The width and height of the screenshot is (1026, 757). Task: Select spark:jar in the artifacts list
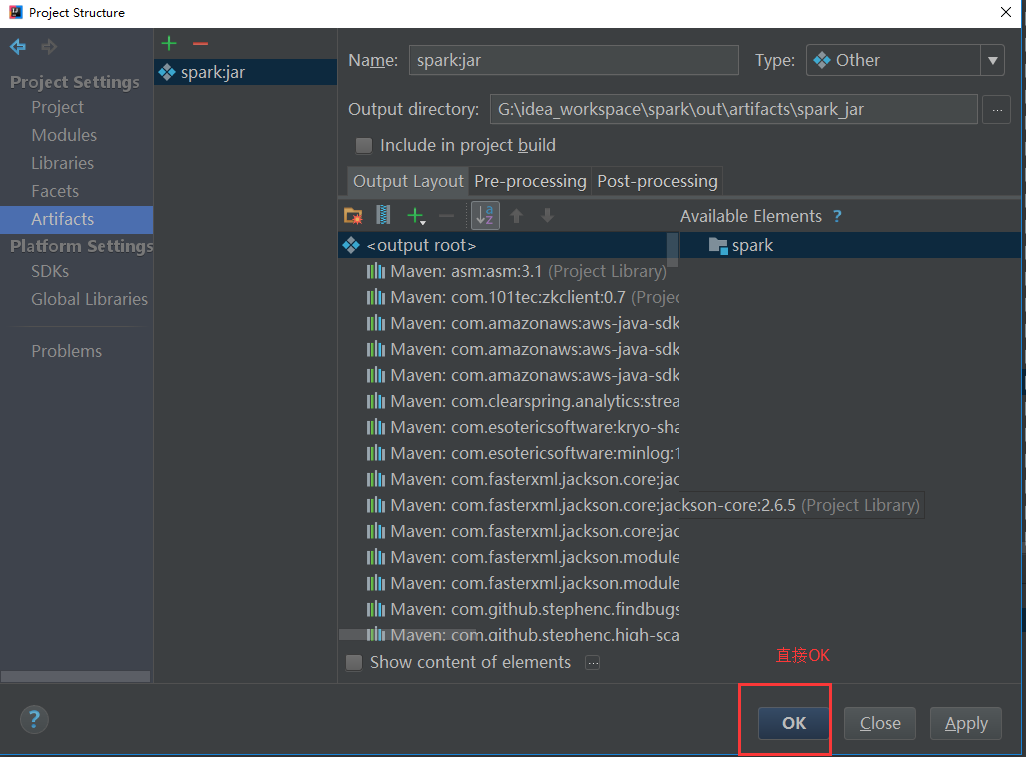pos(245,72)
